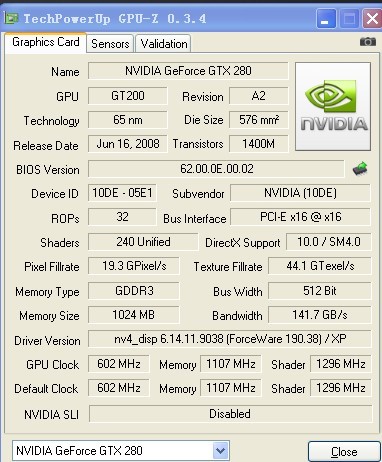This screenshot has height=462, width=382.
Task: Click the Revision field showing A2
Action: [259, 96]
